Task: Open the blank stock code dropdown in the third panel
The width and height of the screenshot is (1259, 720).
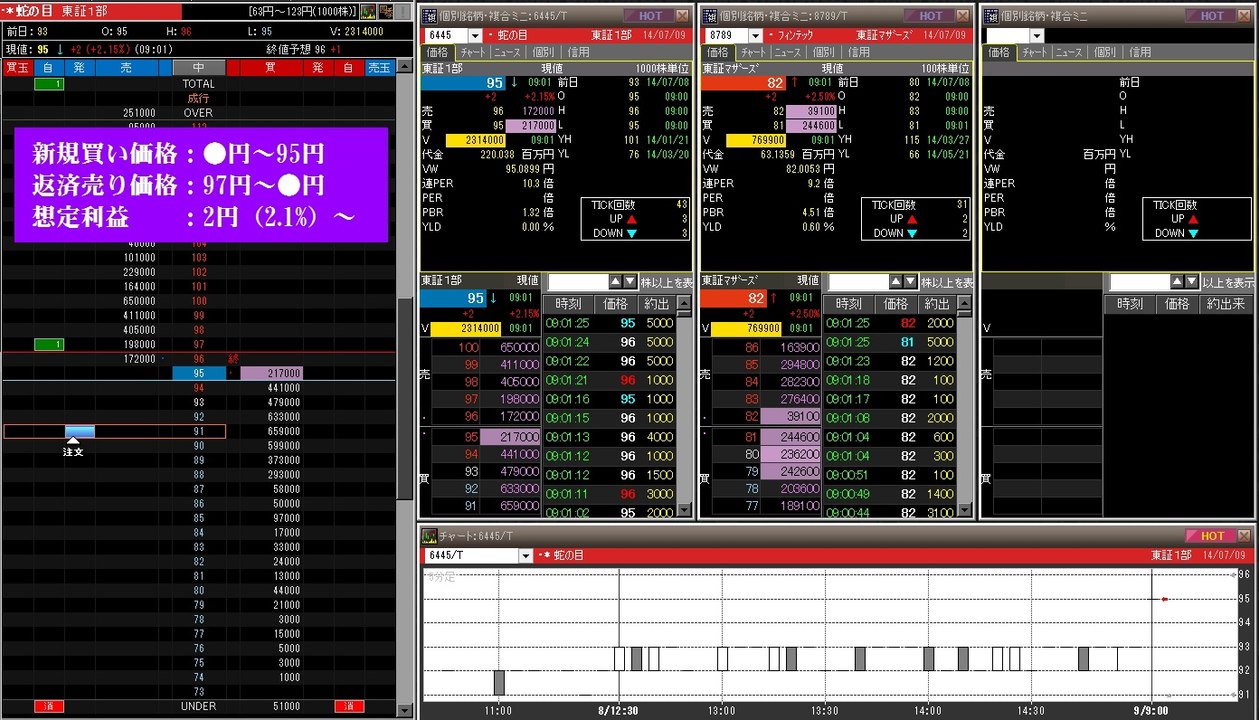Action: [x=1037, y=36]
